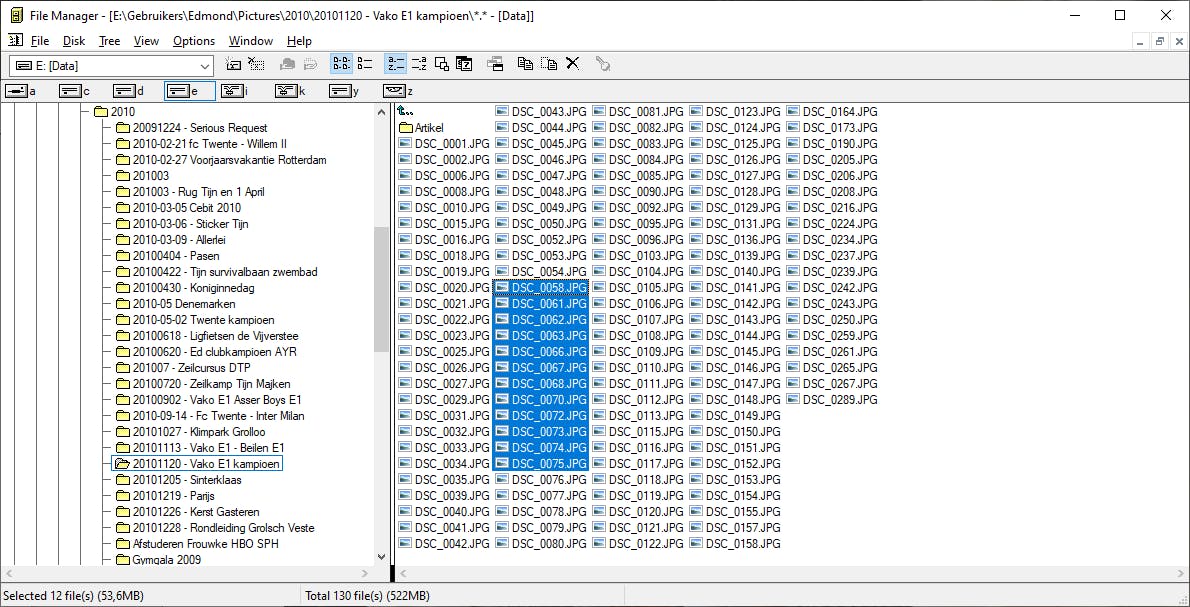The height and width of the screenshot is (607, 1190).
Task: Click file pane horizontal scrollbar right arrow
Action: 1181,574
